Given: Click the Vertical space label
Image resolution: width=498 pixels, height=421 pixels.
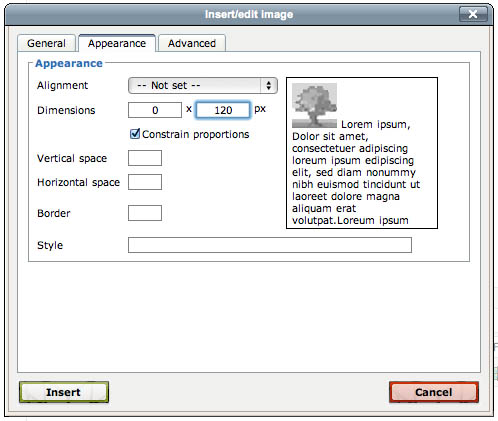Looking at the screenshot, I should 72,158.
